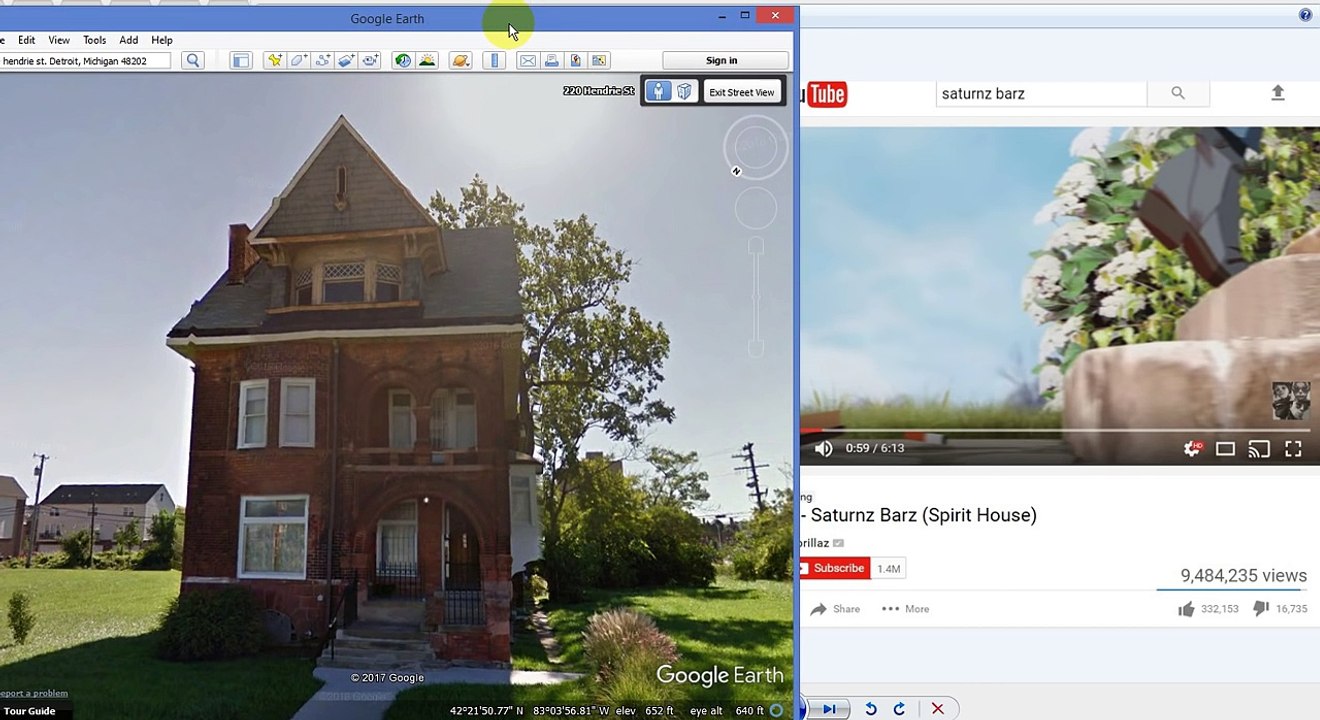Click the channel avatar watermark in video
Image resolution: width=1320 pixels, height=720 pixels.
[1290, 400]
